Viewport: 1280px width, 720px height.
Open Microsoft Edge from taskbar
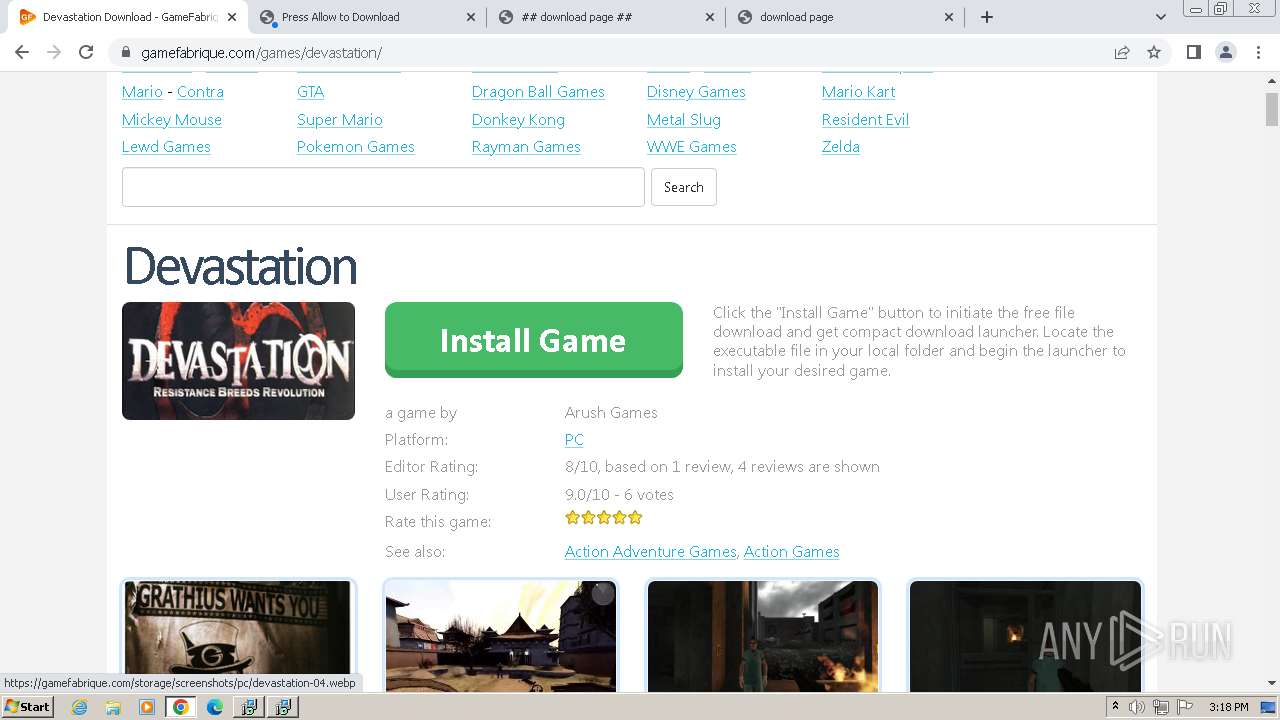tap(215, 707)
